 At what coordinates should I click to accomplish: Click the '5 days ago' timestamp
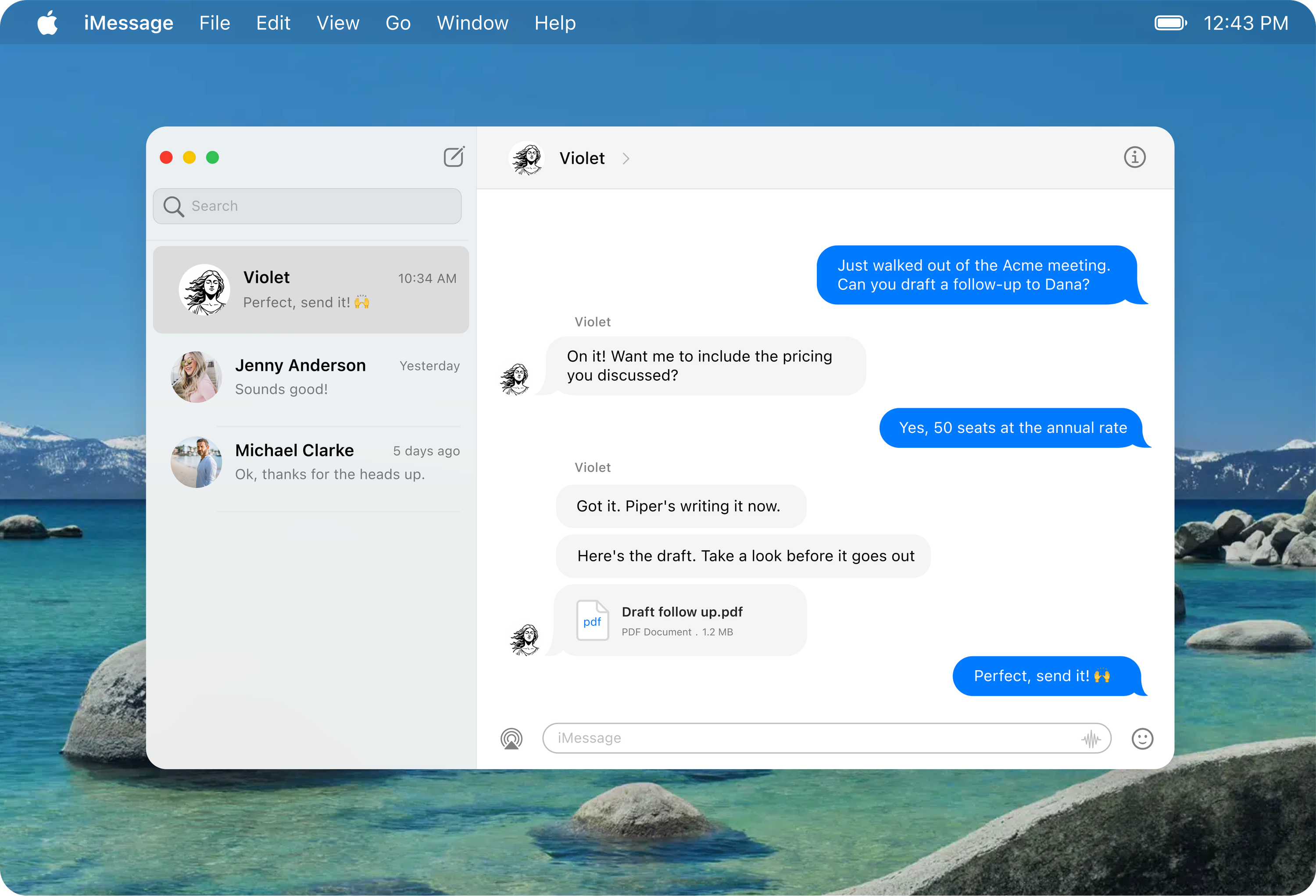[426, 451]
